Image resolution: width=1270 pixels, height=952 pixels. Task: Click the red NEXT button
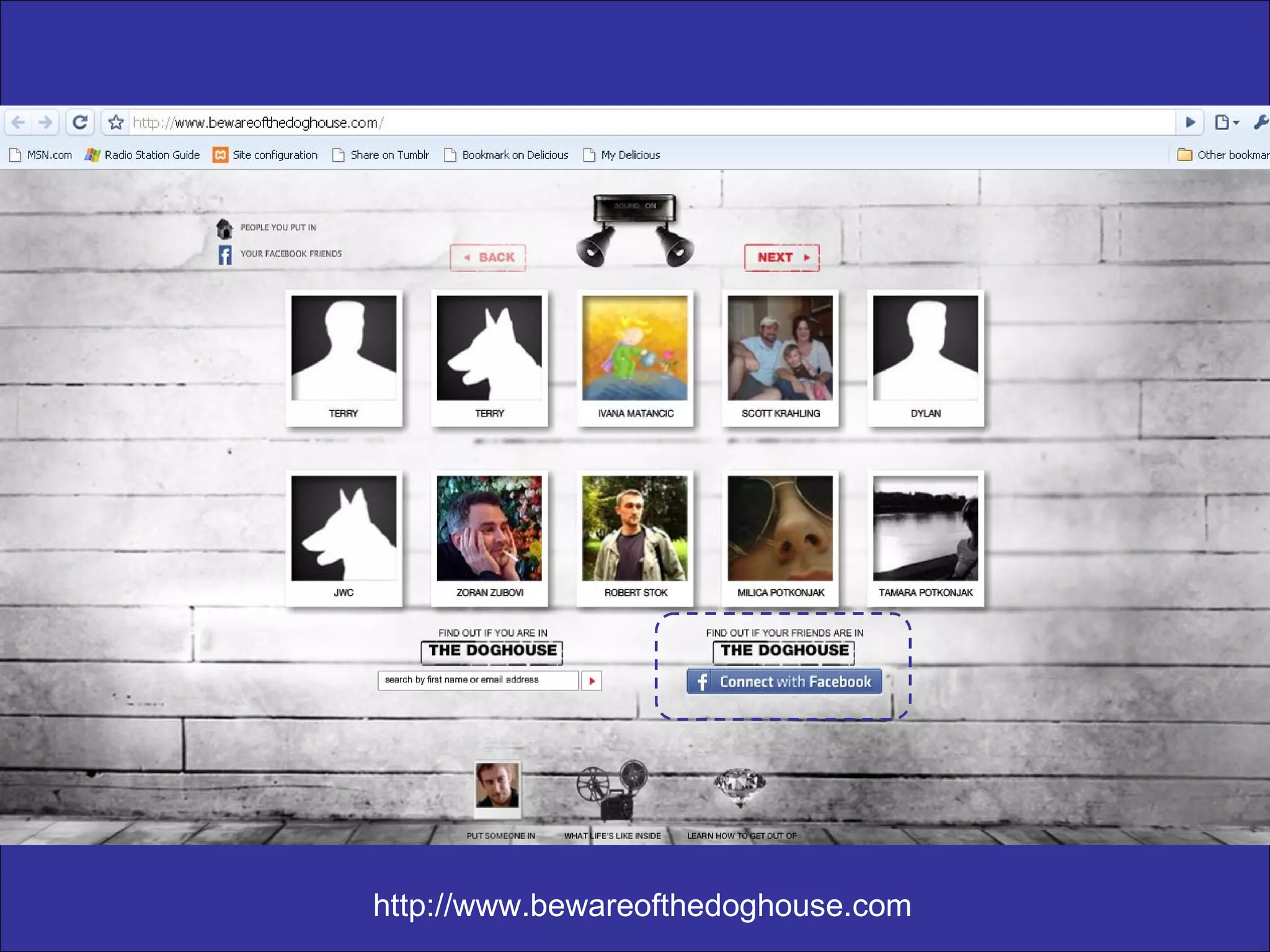click(x=782, y=257)
